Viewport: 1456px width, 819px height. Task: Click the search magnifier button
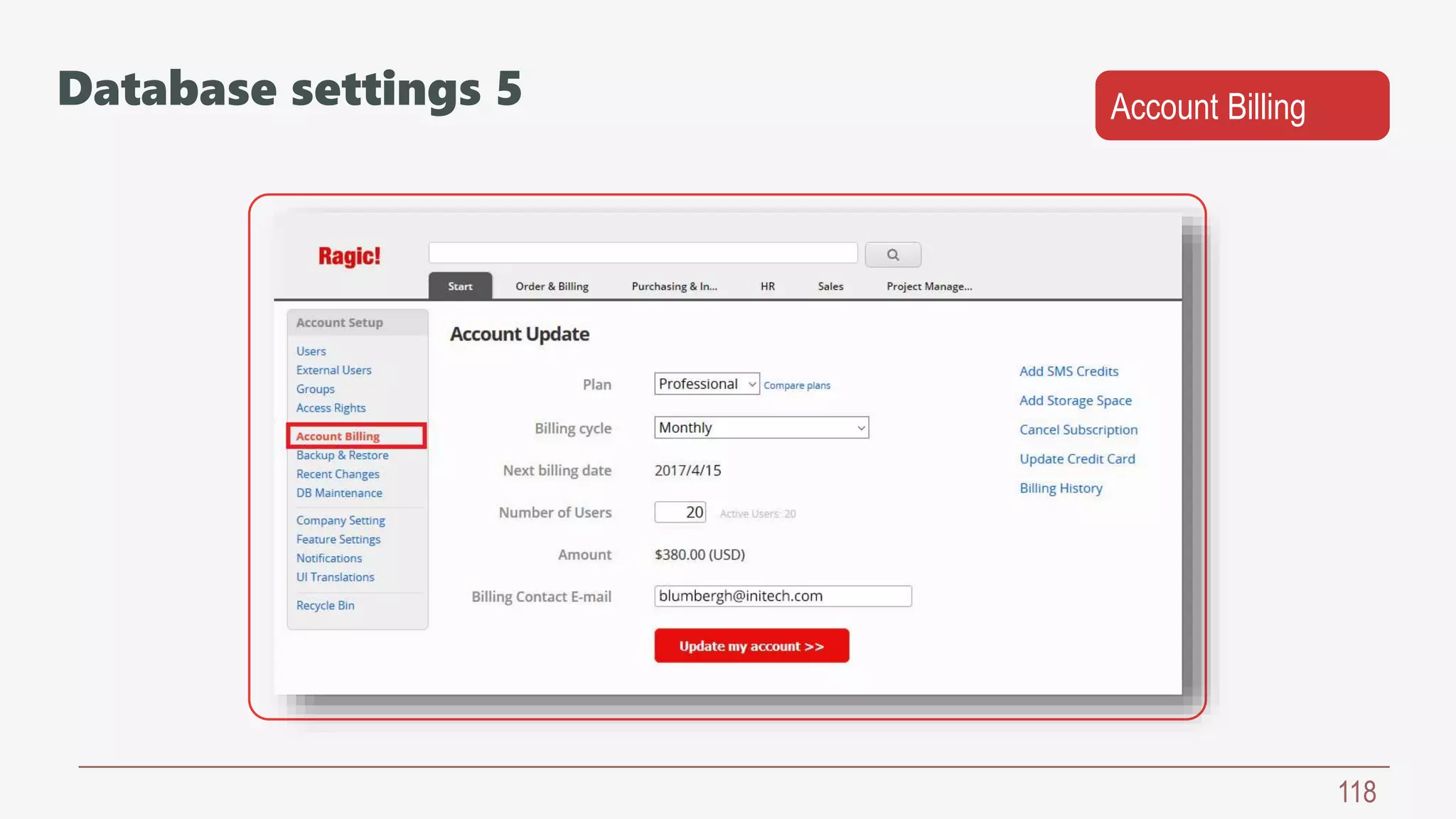click(x=893, y=255)
